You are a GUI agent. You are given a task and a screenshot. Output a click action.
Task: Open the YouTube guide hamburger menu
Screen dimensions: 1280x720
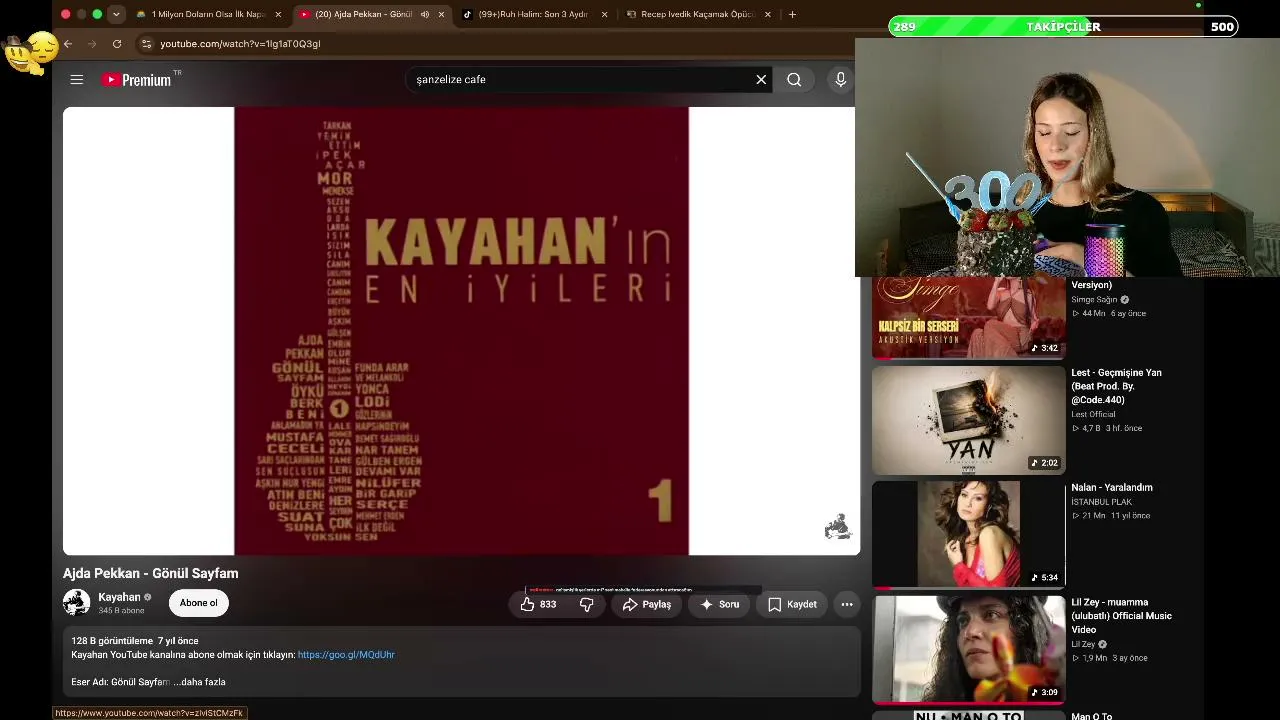(77, 79)
